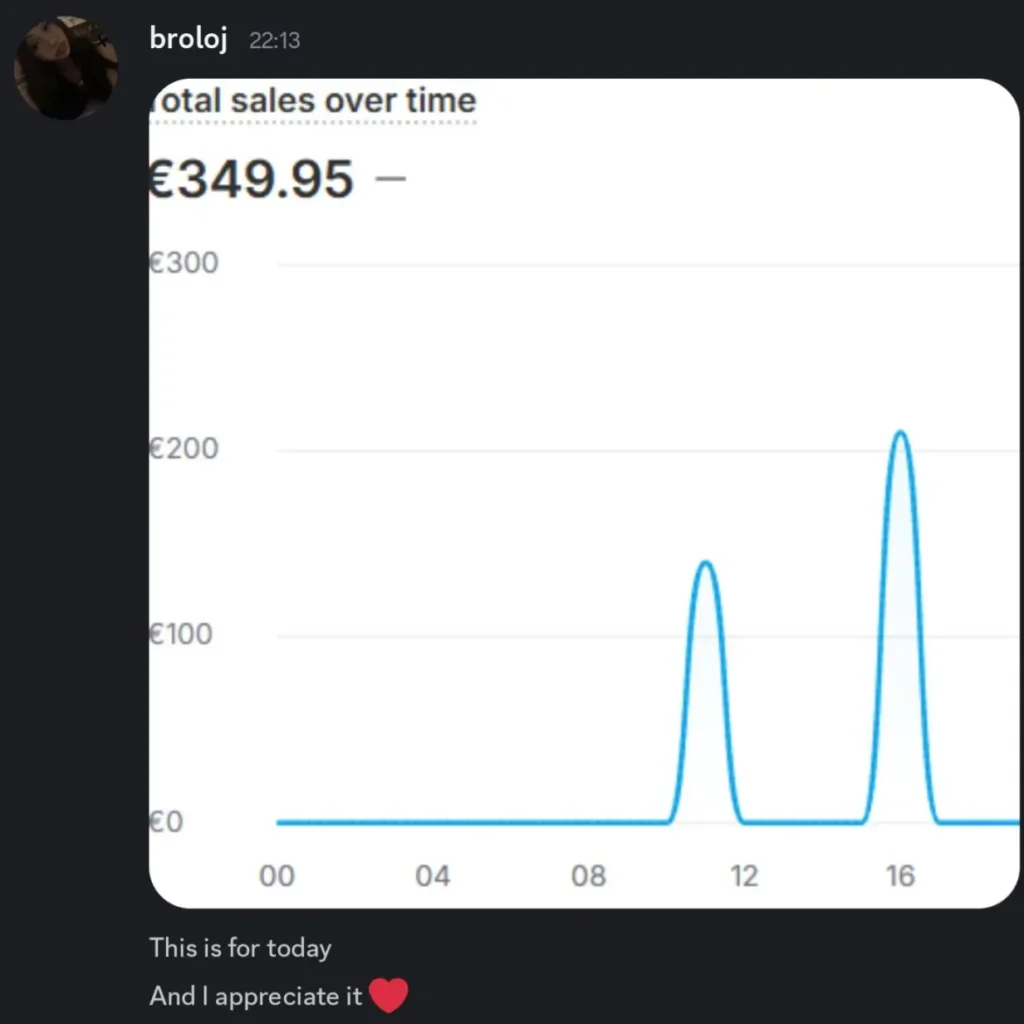Click the username broloj
This screenshot has height=1024, width=1024.
tap(188, 39)
